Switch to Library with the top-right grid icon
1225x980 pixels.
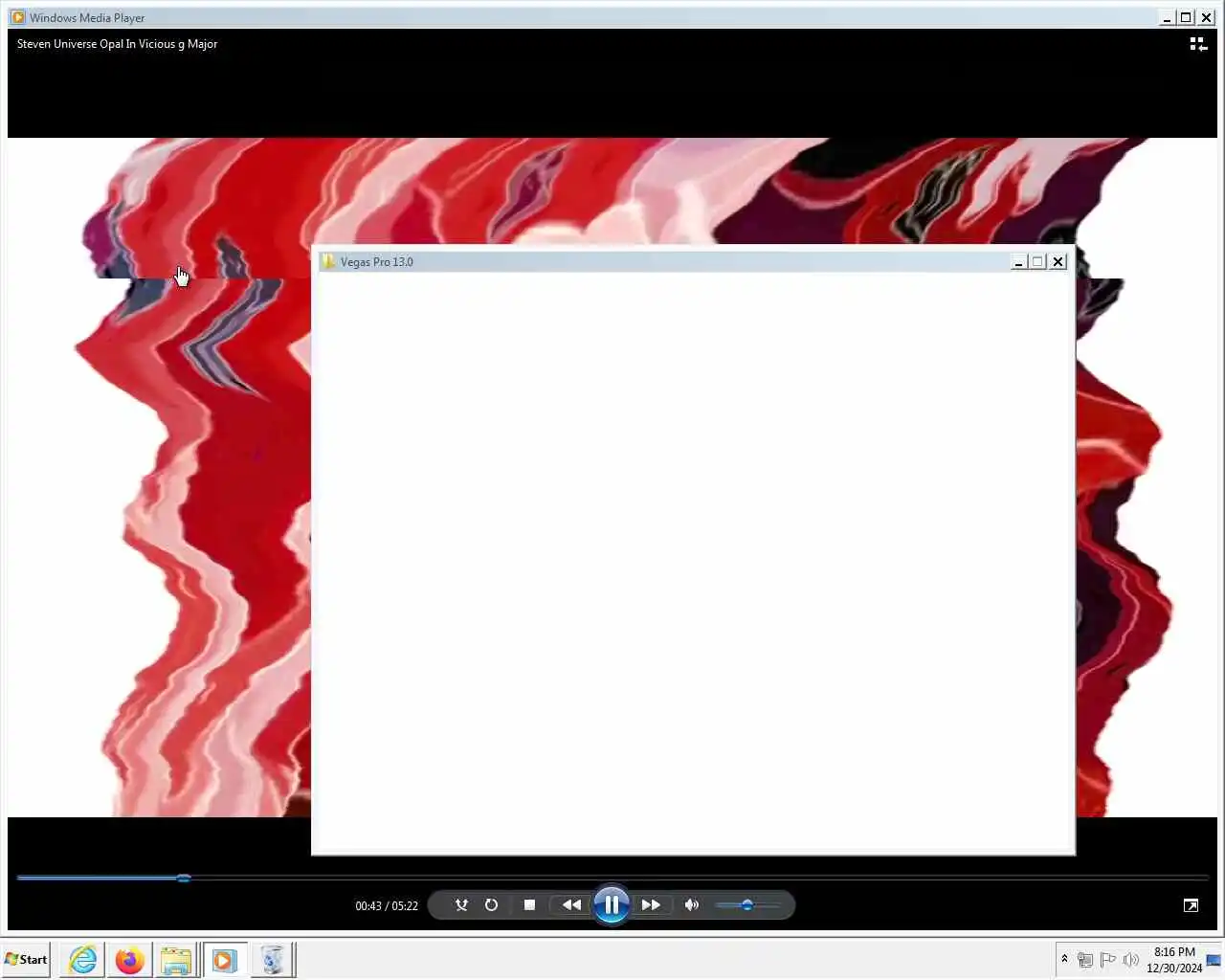(x=1198, y=44)
